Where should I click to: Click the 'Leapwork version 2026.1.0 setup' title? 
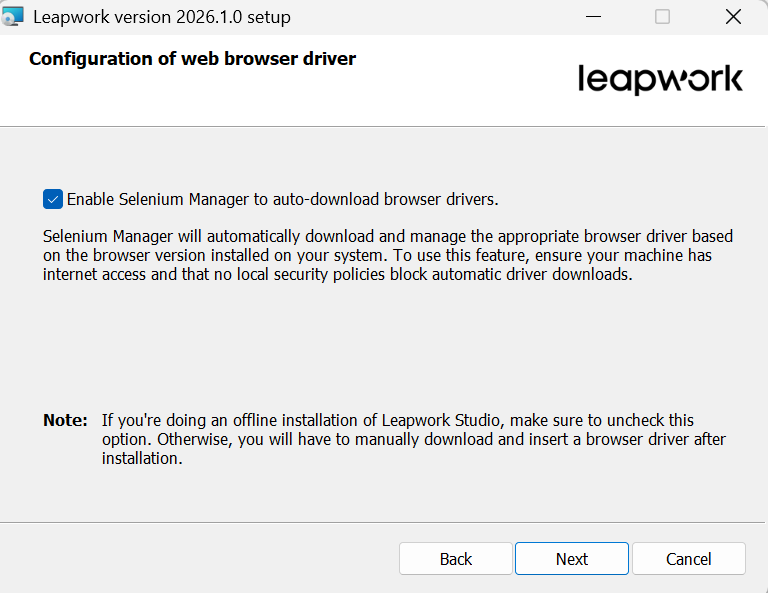(162, 17)
